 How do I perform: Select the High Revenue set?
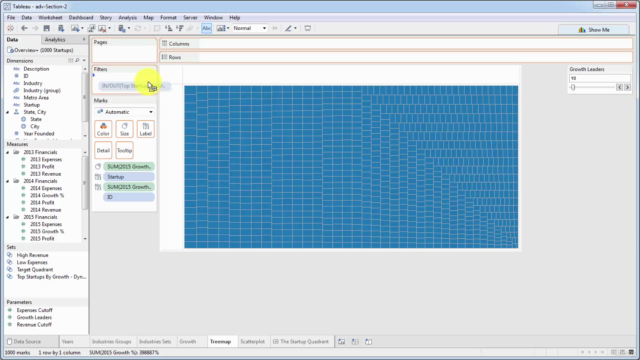(32, 255)
